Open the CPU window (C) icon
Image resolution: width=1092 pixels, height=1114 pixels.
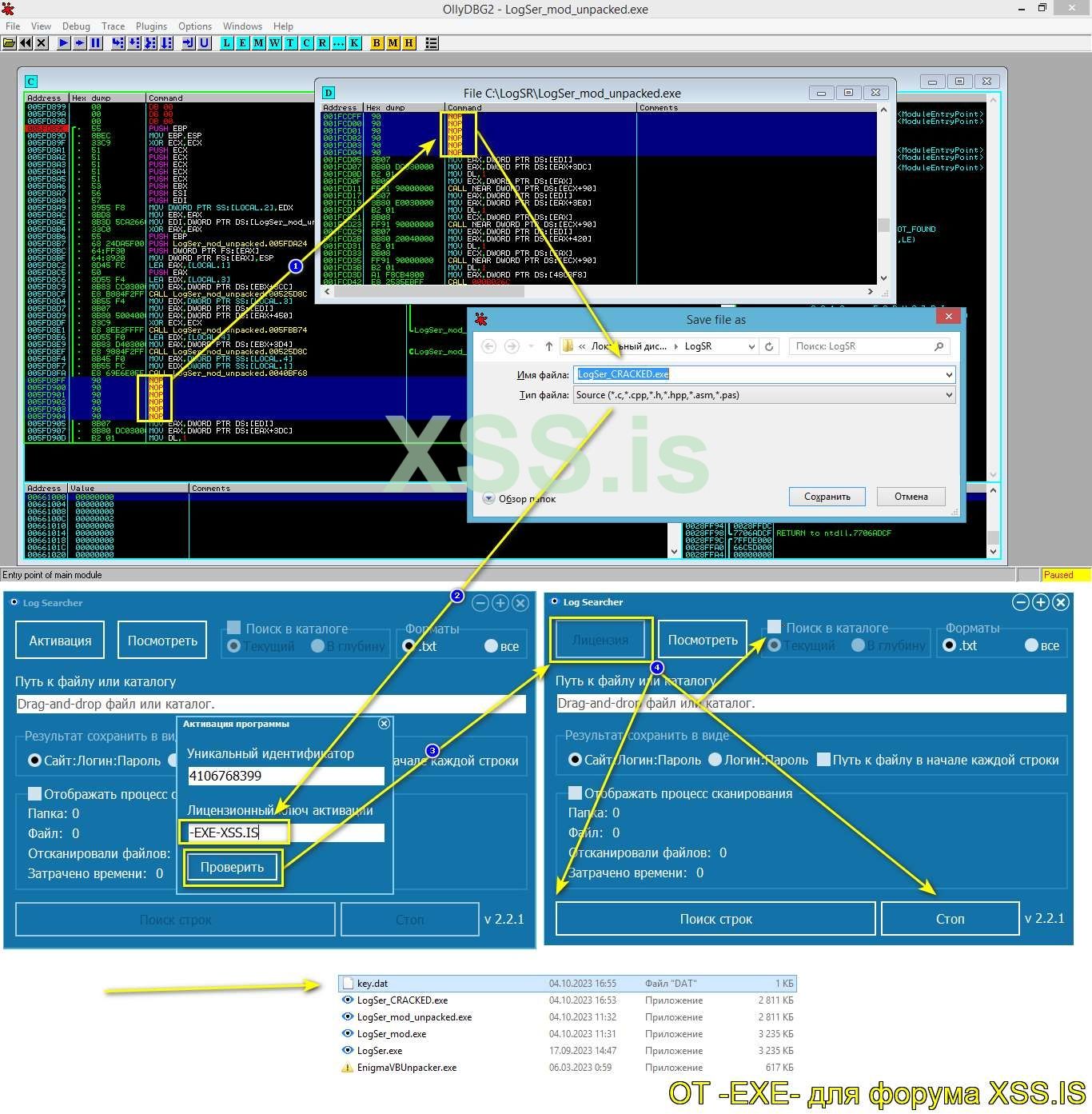(x=307, y=43)
